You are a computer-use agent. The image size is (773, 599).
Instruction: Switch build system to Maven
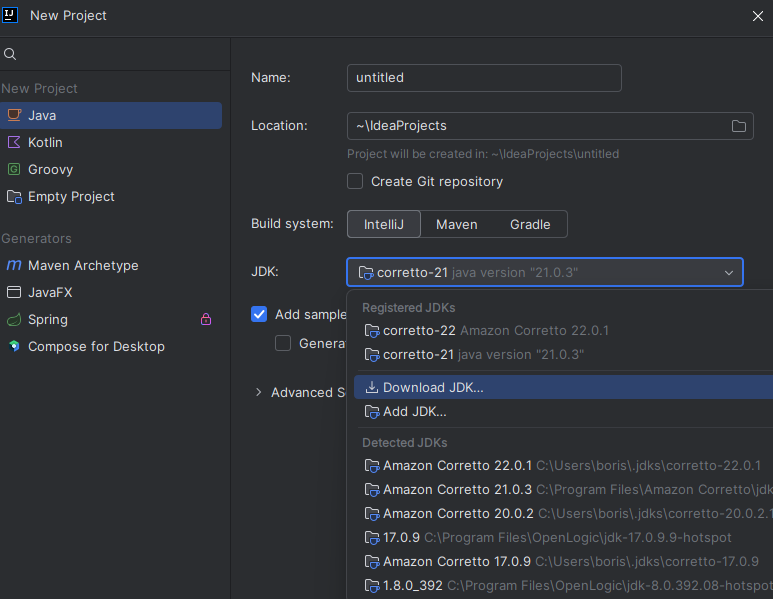tap(456, 224)
